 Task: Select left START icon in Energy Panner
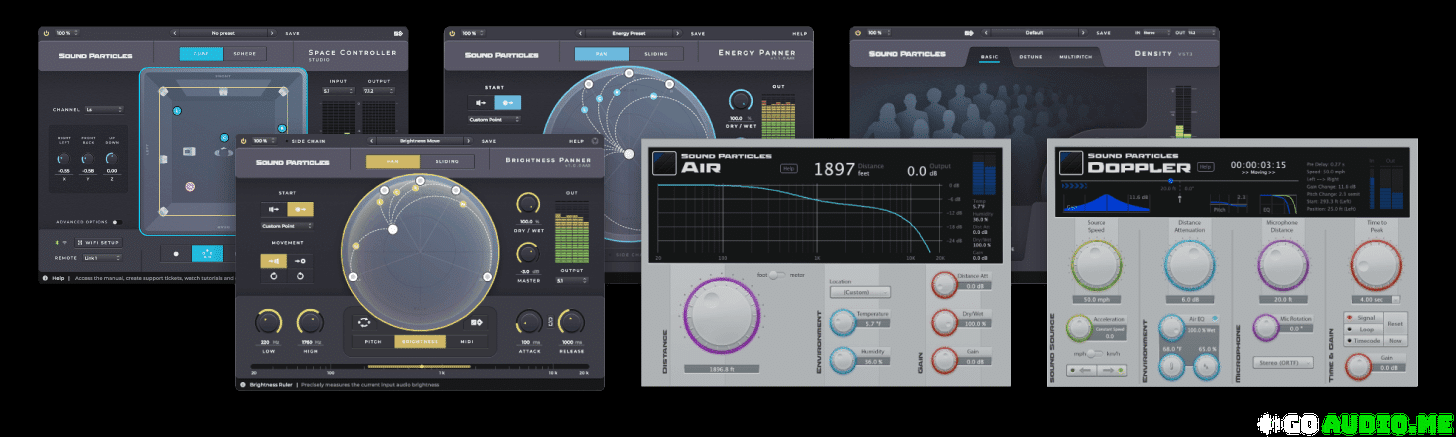click(483, 101)
